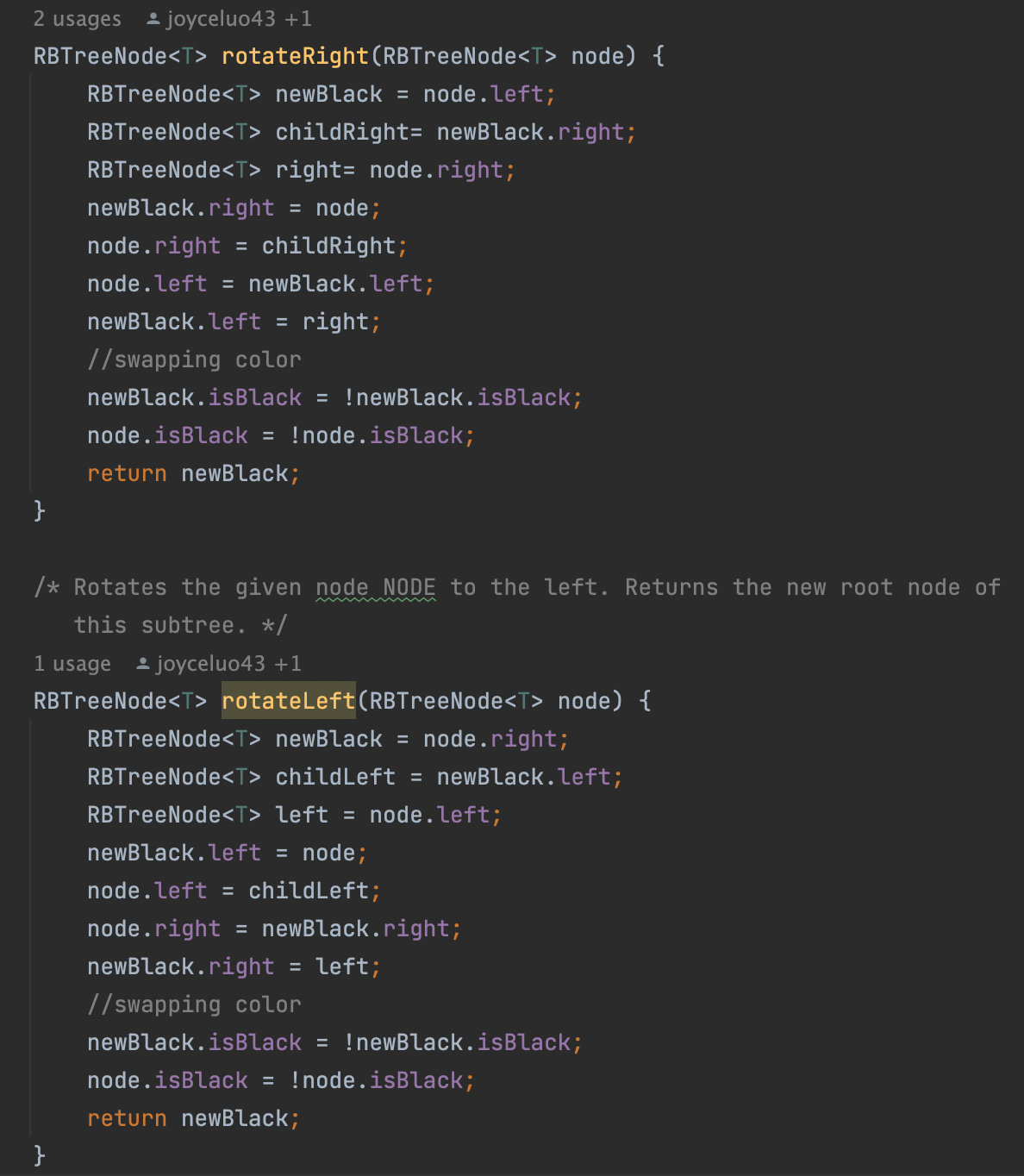The height and width of the screenshot is (1176, 1024).
Task: Click the highlighted rotateLeft method name
Action: 288,702
